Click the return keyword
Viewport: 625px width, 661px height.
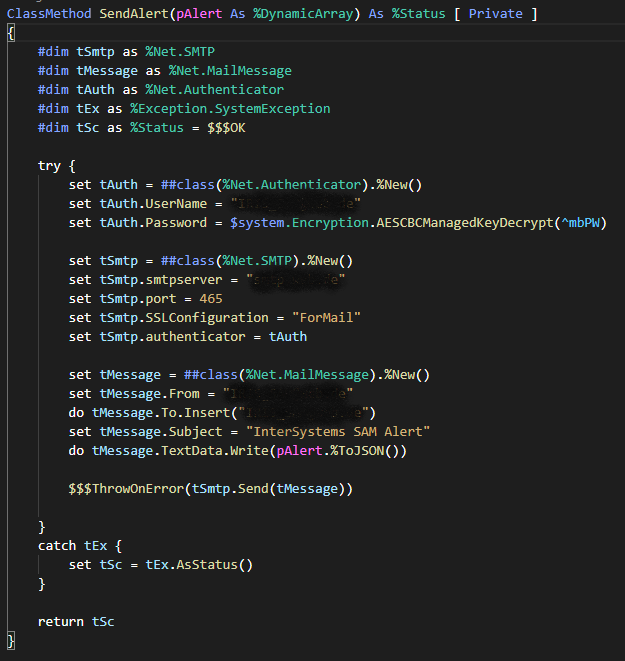(61, 621)
